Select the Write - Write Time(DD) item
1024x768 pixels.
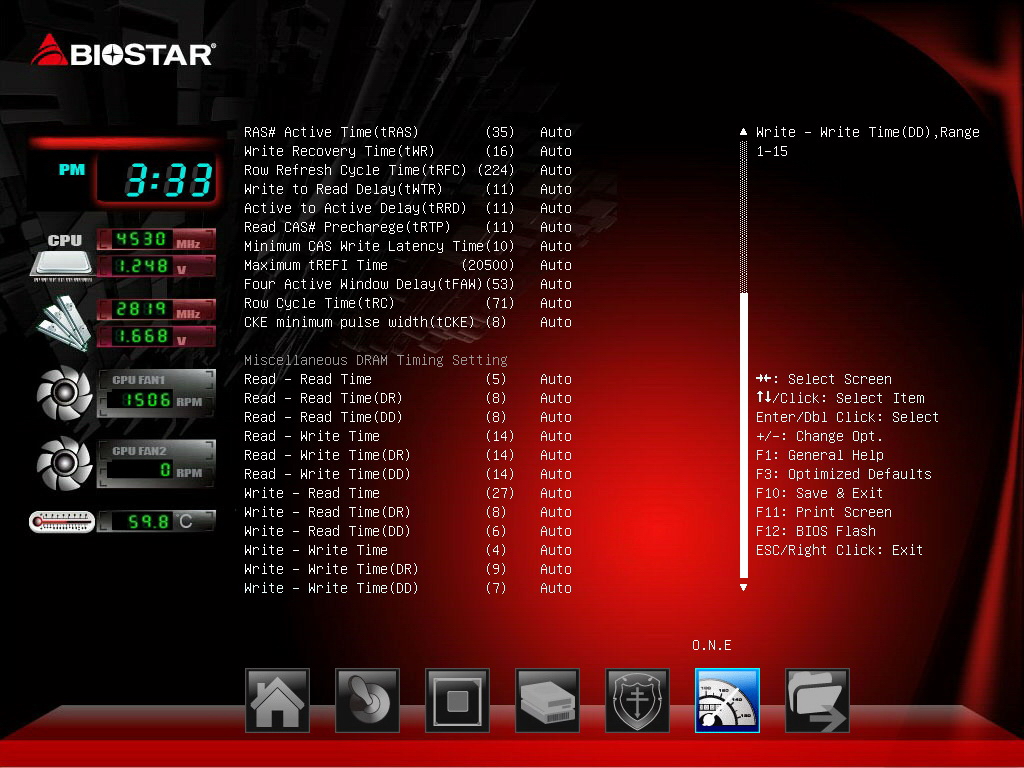(408, 588)
